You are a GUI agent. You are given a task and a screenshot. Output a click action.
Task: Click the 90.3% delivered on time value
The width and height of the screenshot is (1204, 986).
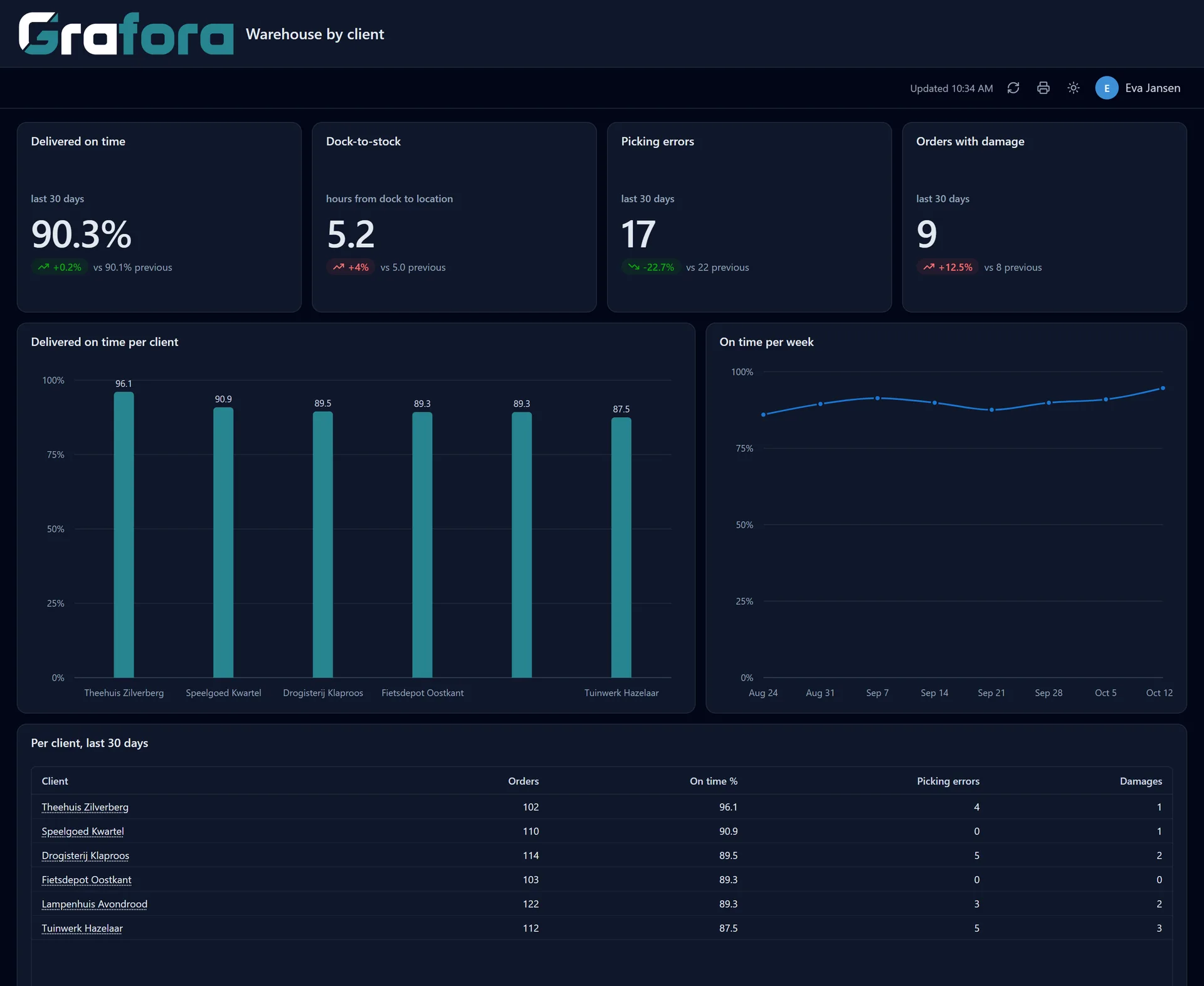pyautogui.click(x=82, y=234)
